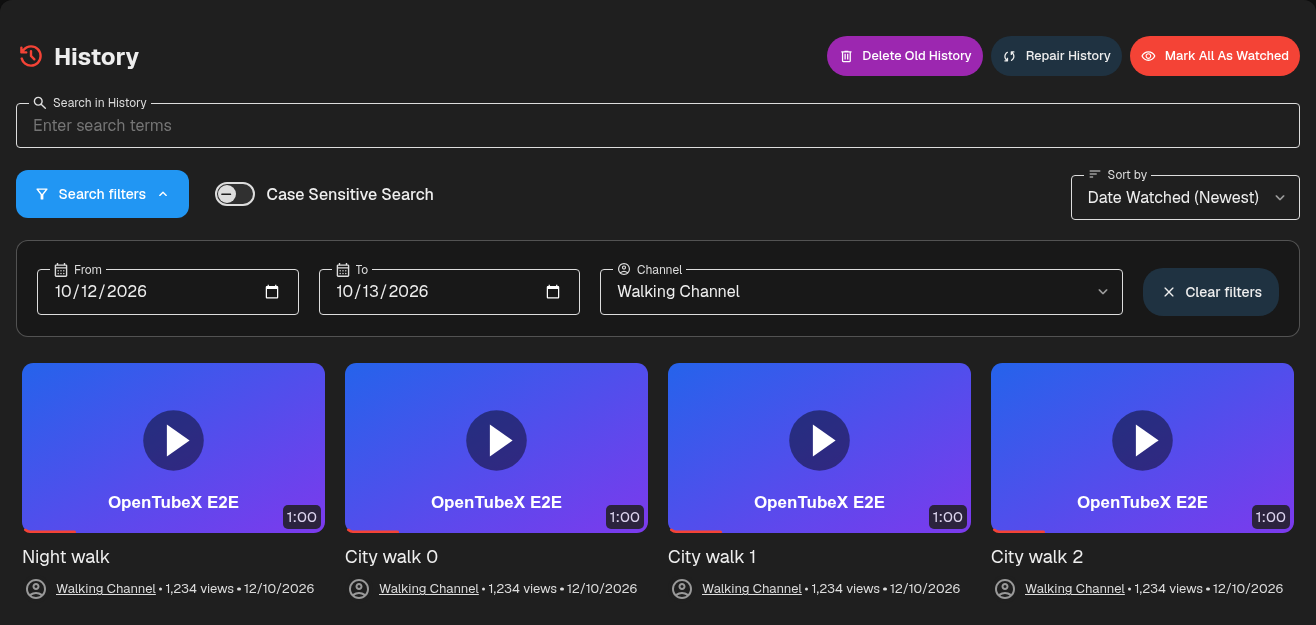Click channel avatar icon under City walk 2
The height and width of the screenshot is (625, 1316).
[x=1005, y=589]
